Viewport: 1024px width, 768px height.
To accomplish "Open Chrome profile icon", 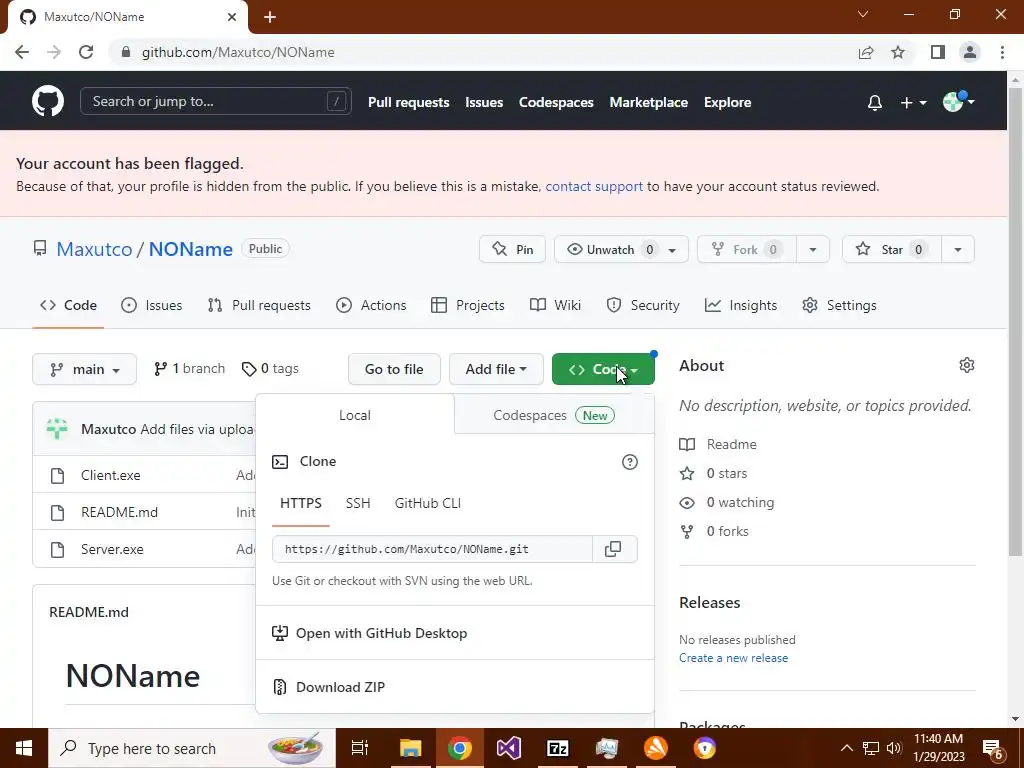I will (970, 52).
